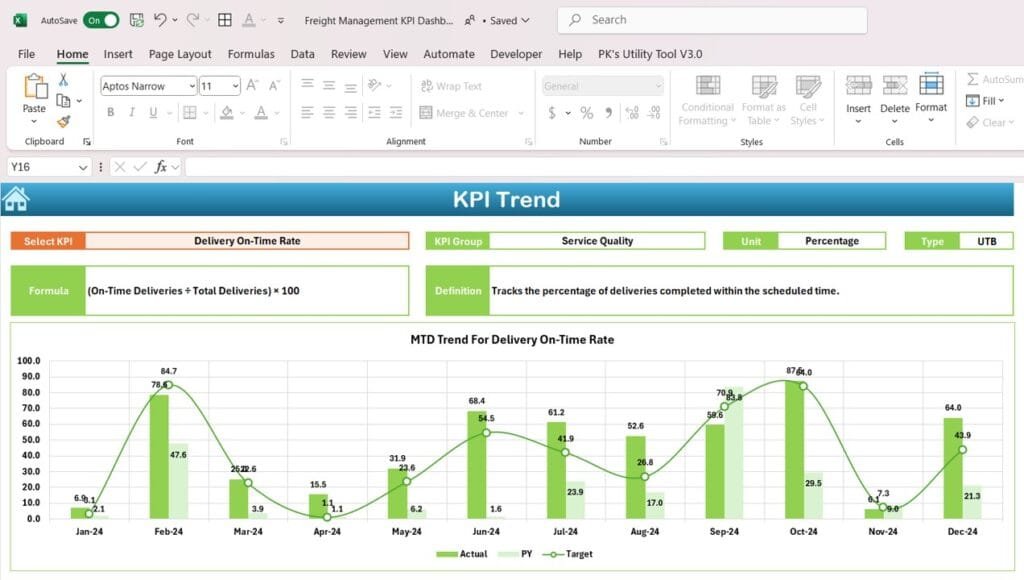Pick a color with the Font Color swatch
1024x580 pixels.
point(259,111)
